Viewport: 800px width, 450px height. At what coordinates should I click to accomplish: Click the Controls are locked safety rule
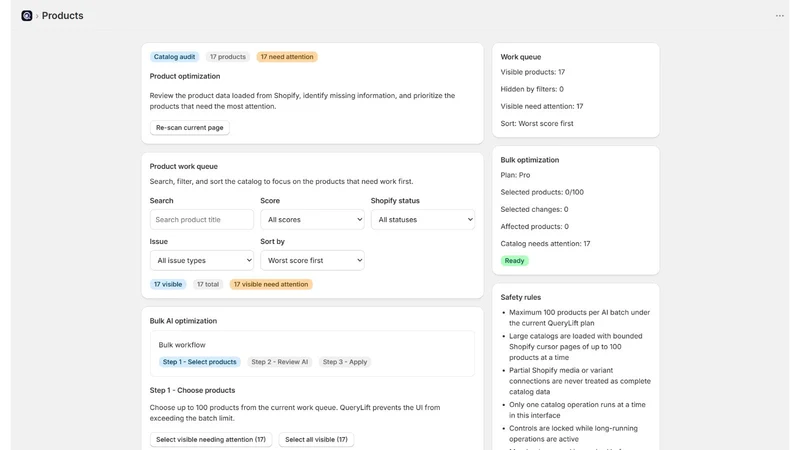click(573, 434)
